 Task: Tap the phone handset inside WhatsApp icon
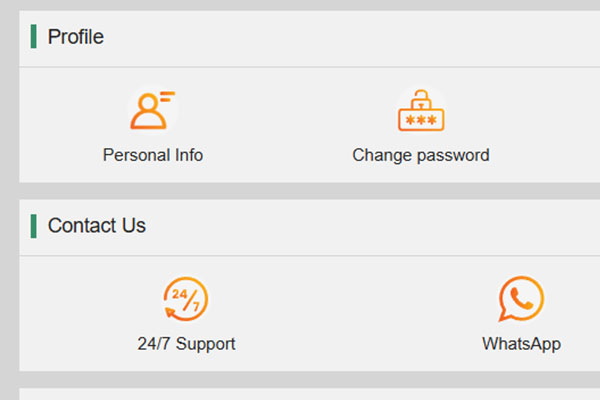(x=521, y=297)
